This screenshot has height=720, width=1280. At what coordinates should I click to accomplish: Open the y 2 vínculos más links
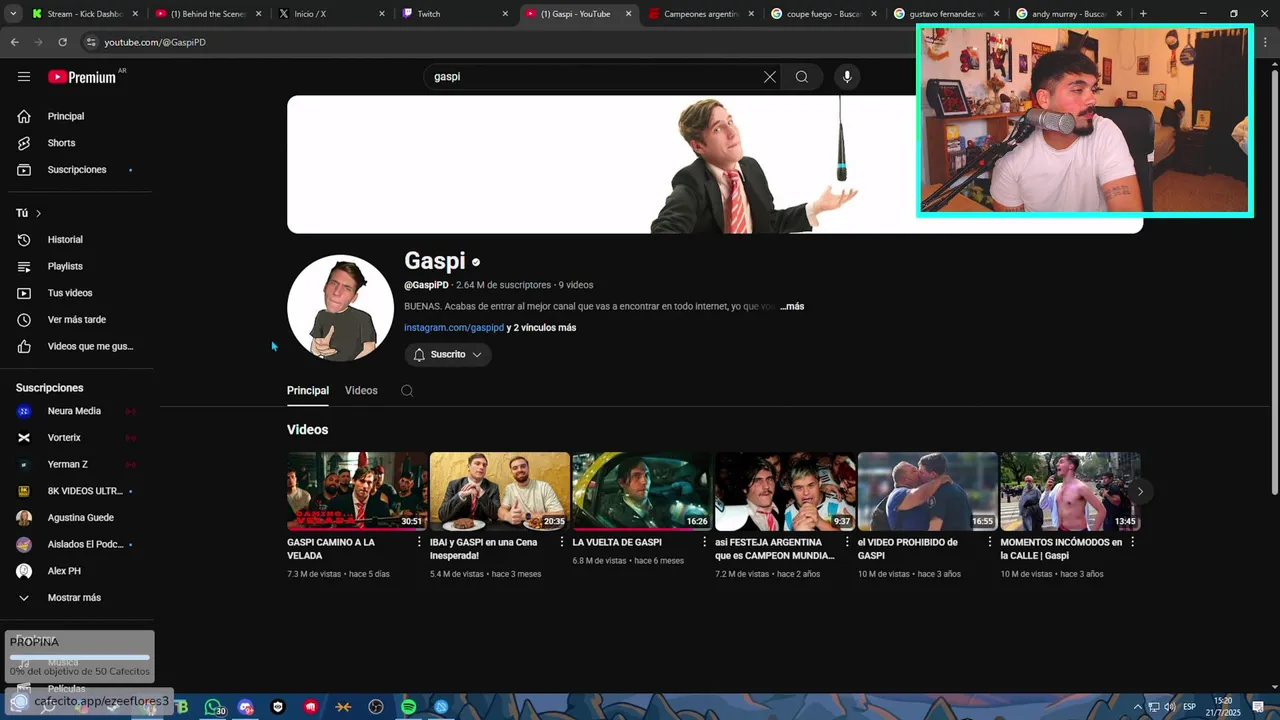coord(541,328)
